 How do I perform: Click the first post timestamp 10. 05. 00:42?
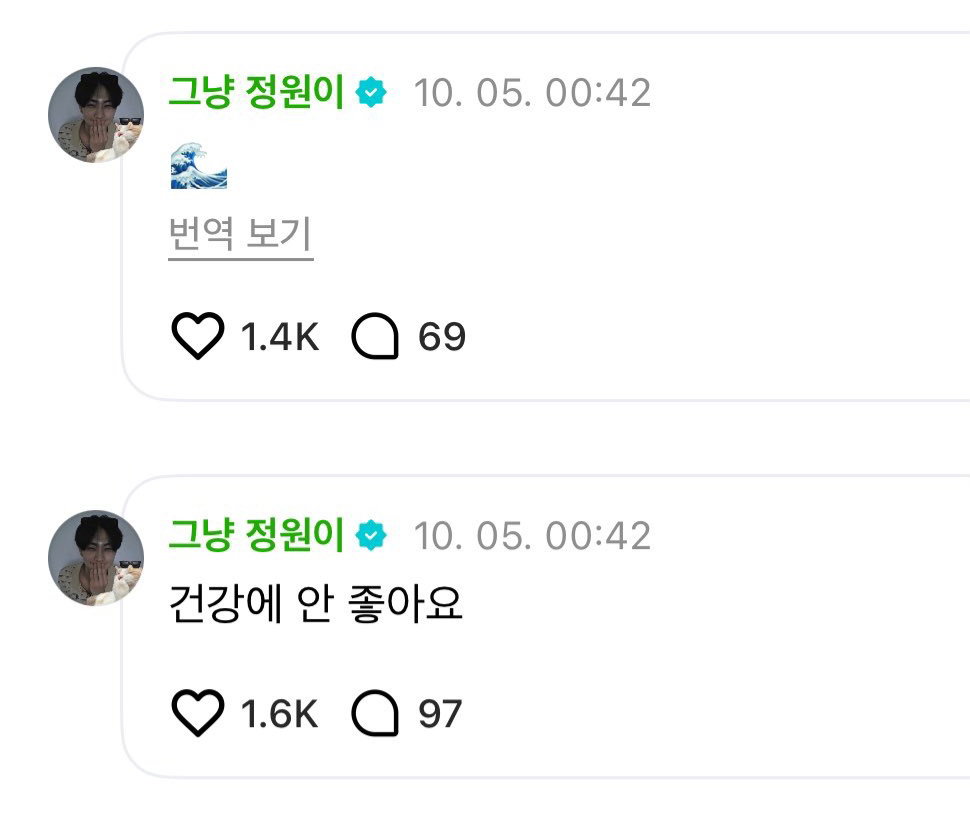coord(533,93)
